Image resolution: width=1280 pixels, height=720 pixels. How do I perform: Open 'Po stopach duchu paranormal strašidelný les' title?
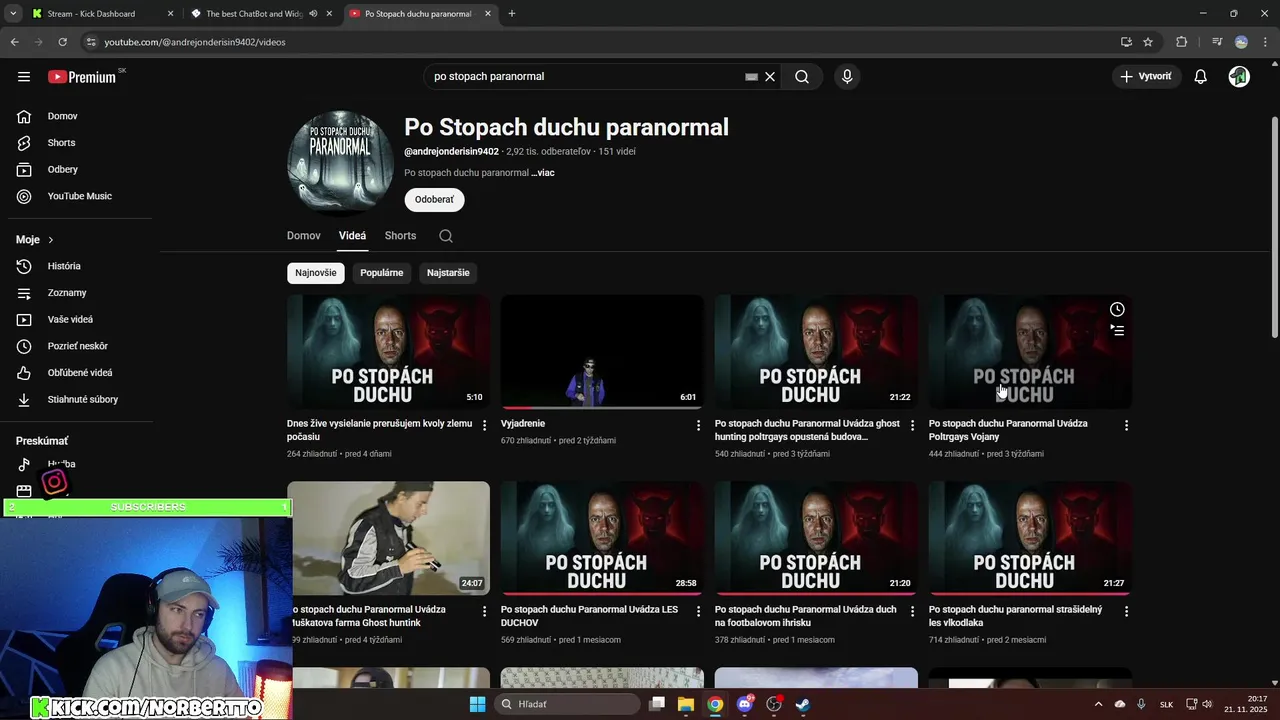[x=1015, y=616]
